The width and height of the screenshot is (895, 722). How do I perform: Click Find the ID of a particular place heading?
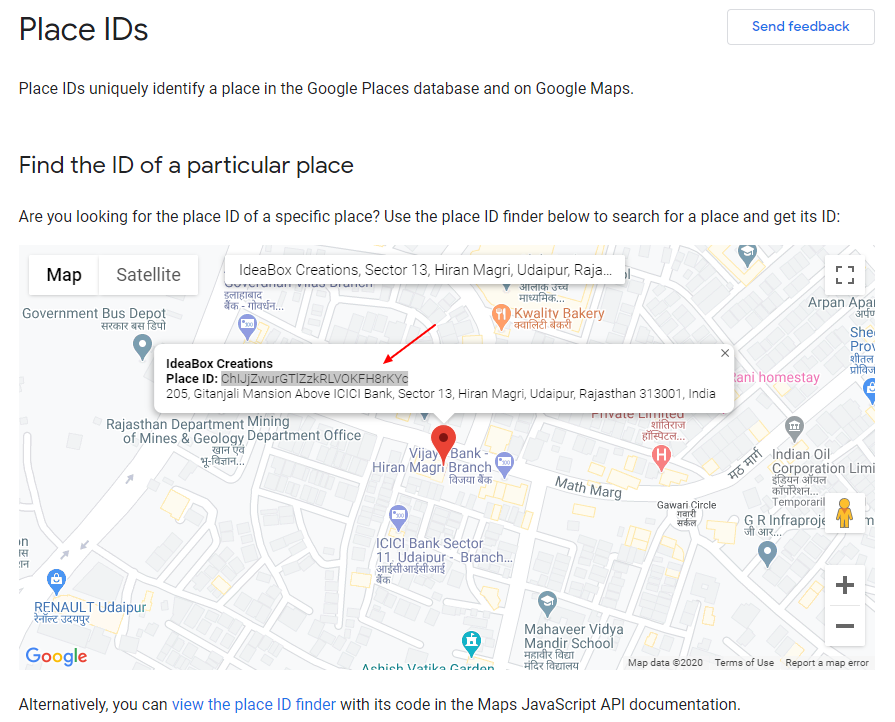point(186,166)
